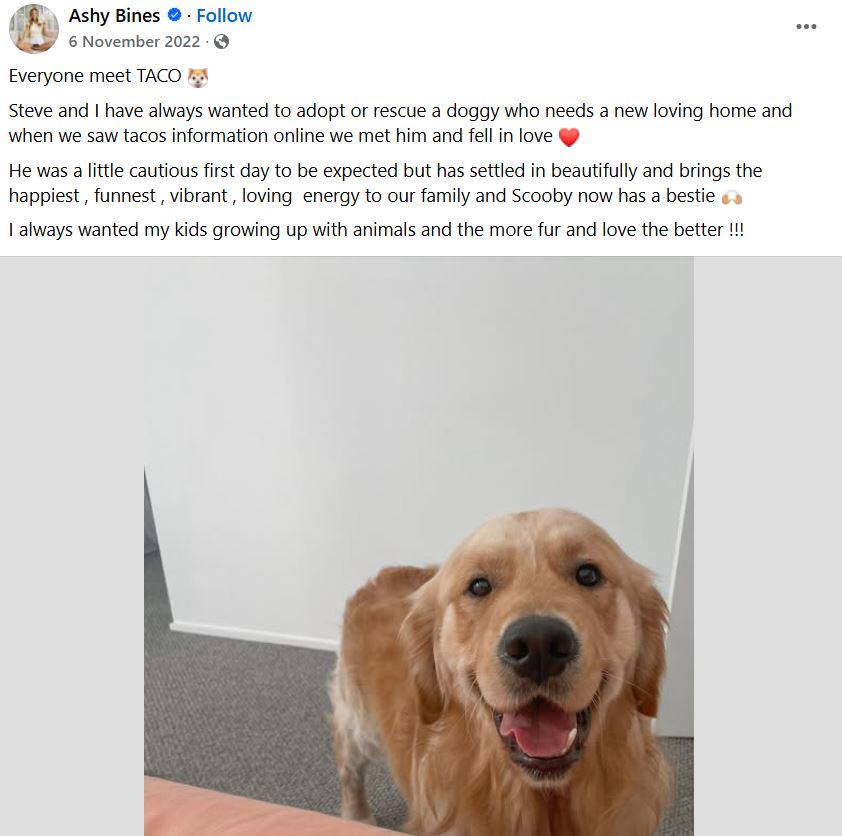Screen dimensions: 842x836
Task: Click the dog's black nose in photo
Action: pos(539,649)
